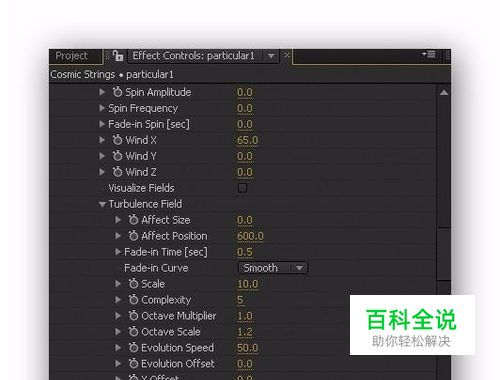Click the Octave Multiplier value 1.0
Image resolution: width=500 pixels, height=380 pixels.
(x=245, y=316)
